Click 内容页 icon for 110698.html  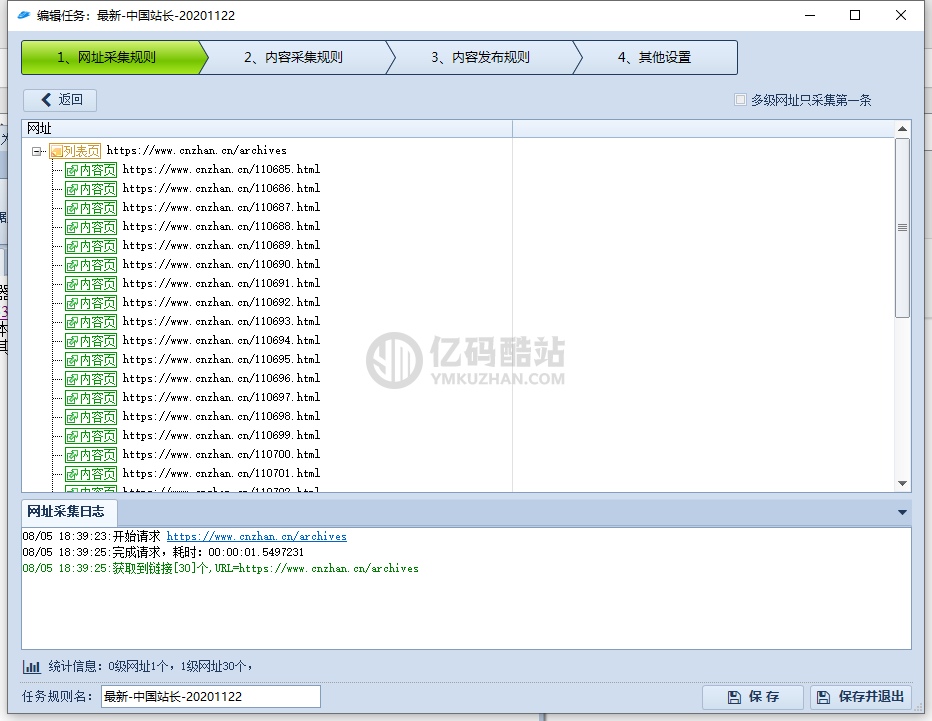point(91,417)
